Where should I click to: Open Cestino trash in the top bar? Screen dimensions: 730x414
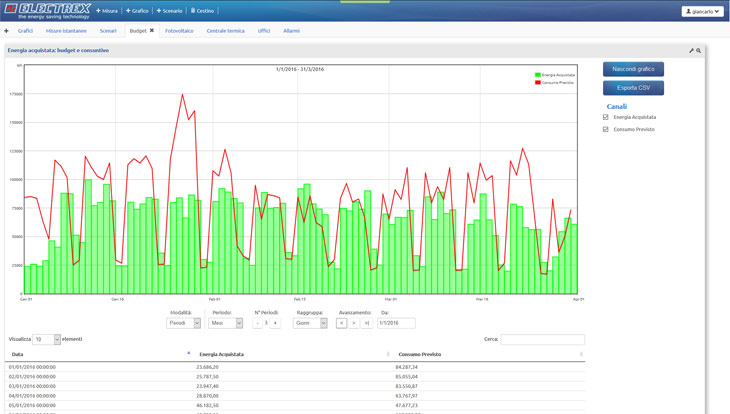point(202,11)
